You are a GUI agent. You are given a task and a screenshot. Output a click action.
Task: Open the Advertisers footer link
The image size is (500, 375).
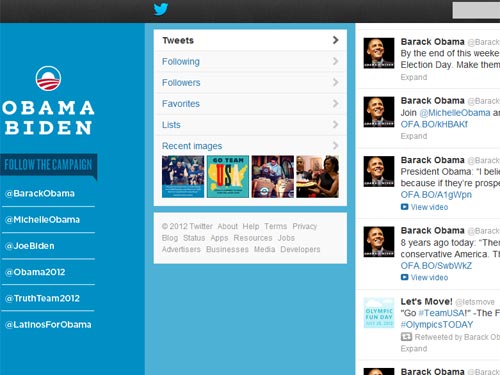[x=181, y=249]
